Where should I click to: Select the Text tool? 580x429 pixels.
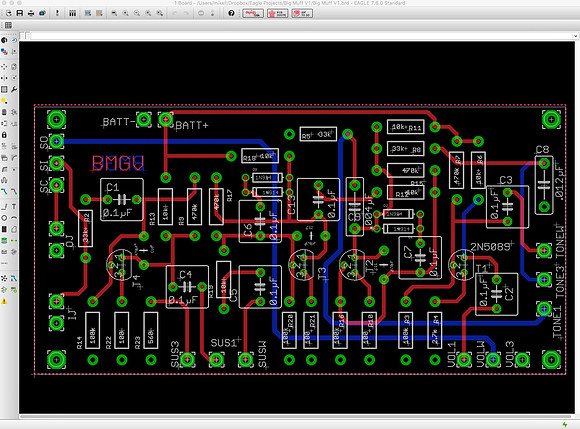14,207
